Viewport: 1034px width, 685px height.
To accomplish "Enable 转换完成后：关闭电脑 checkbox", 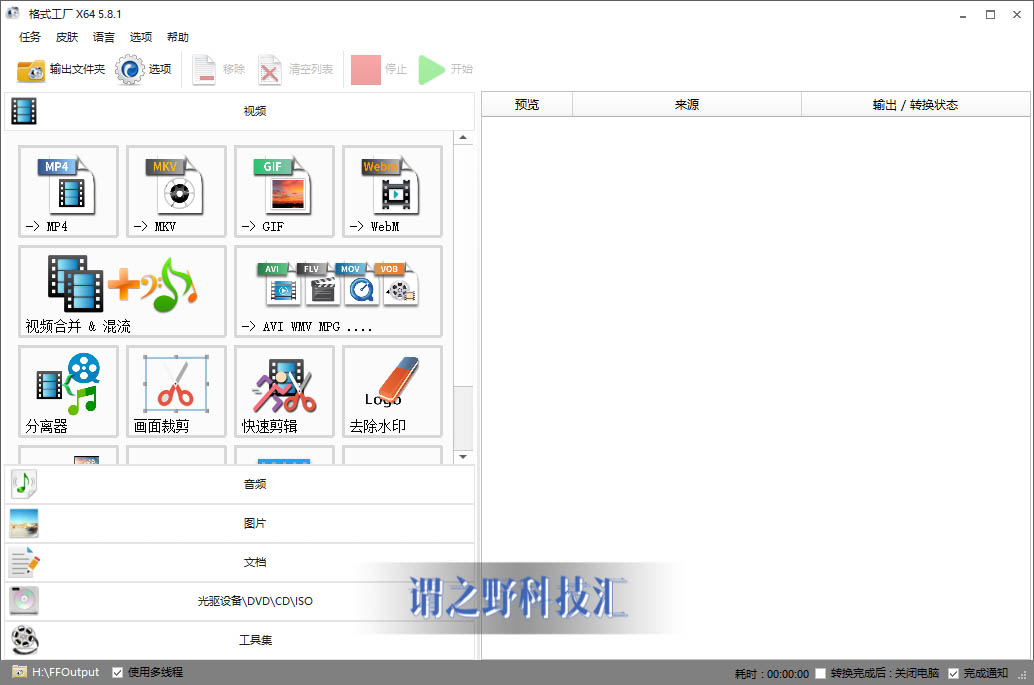I will (821, 673).
